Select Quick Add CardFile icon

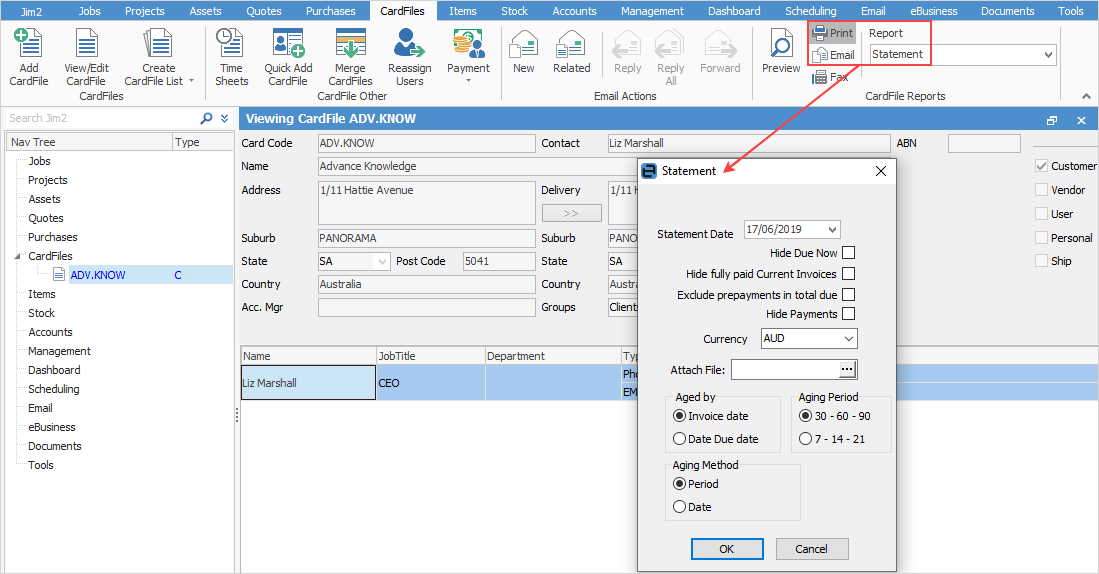click(x=288, y=46)
